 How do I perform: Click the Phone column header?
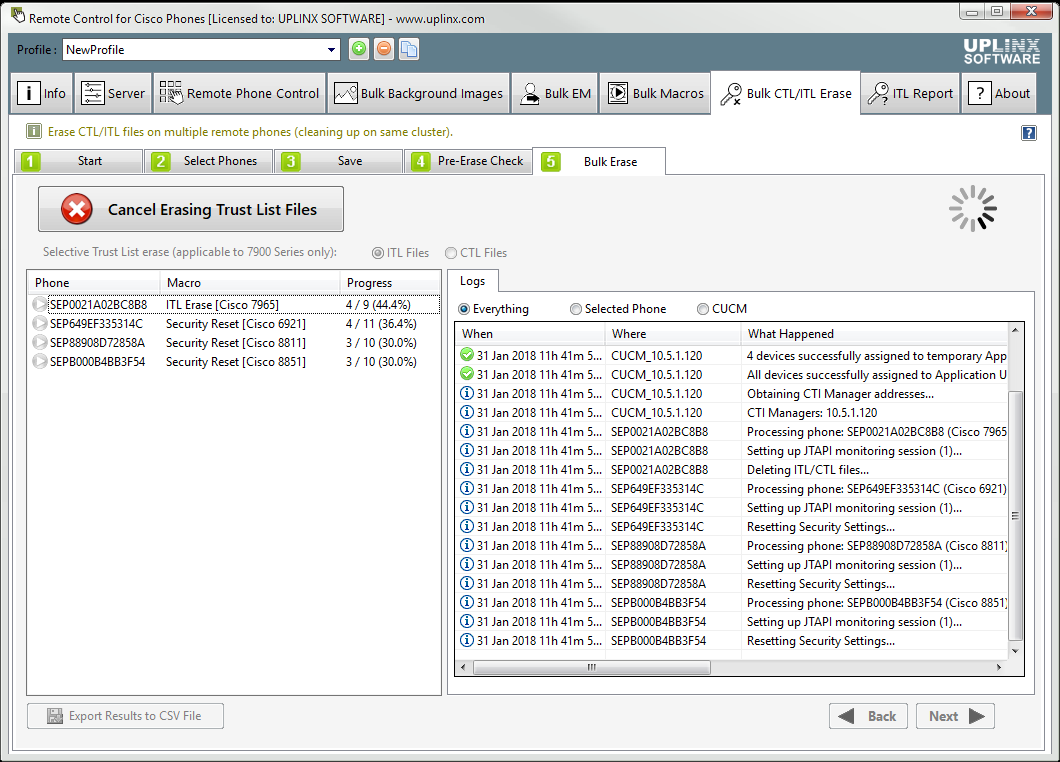93,283
